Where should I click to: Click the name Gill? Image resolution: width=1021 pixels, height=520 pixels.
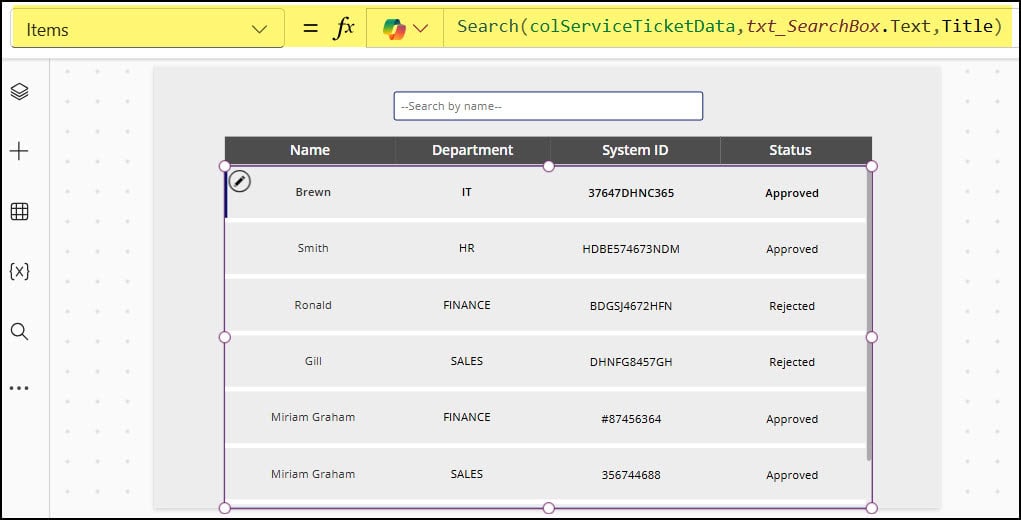(313, 361)
